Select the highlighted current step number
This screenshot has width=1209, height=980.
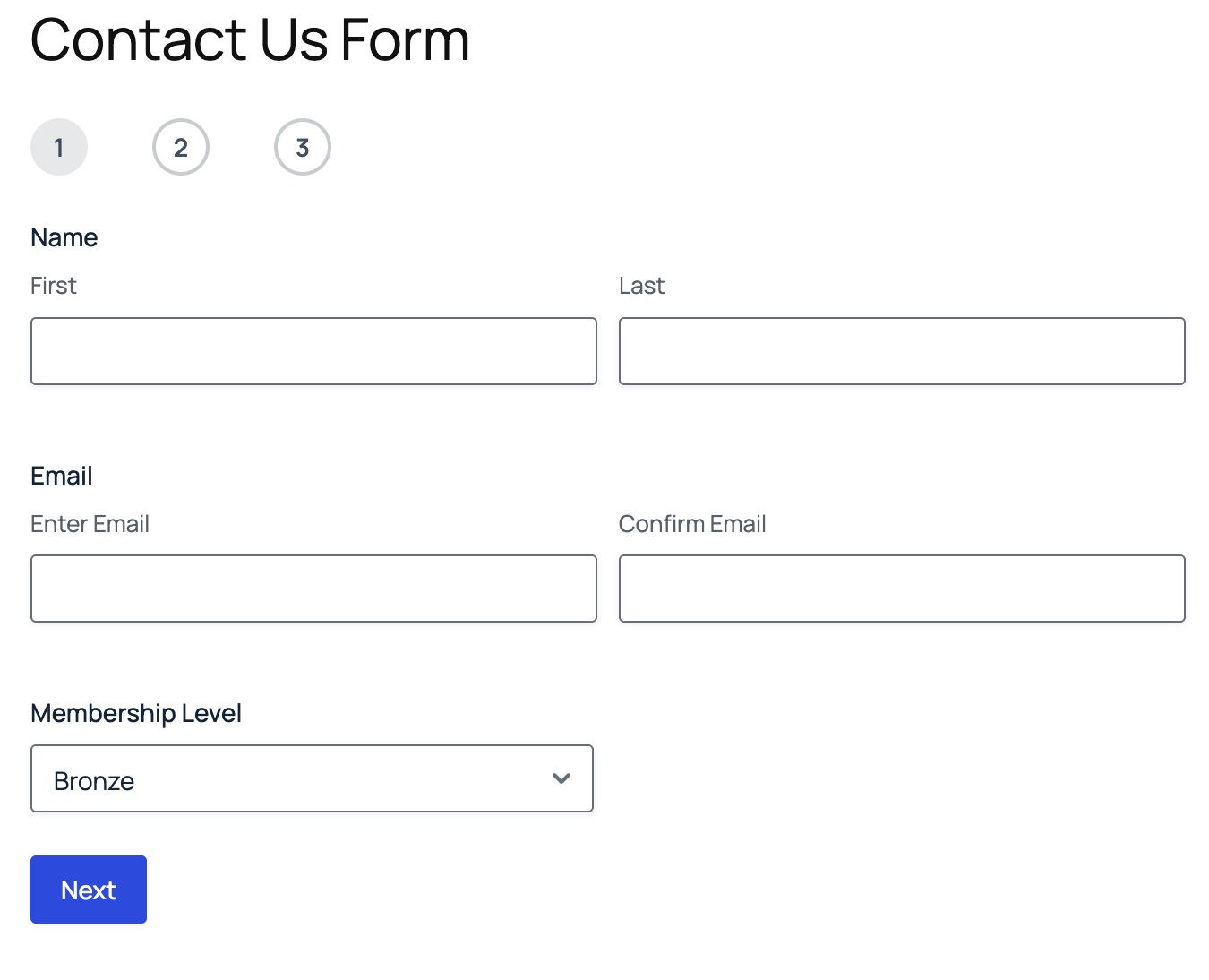(59, 148)
